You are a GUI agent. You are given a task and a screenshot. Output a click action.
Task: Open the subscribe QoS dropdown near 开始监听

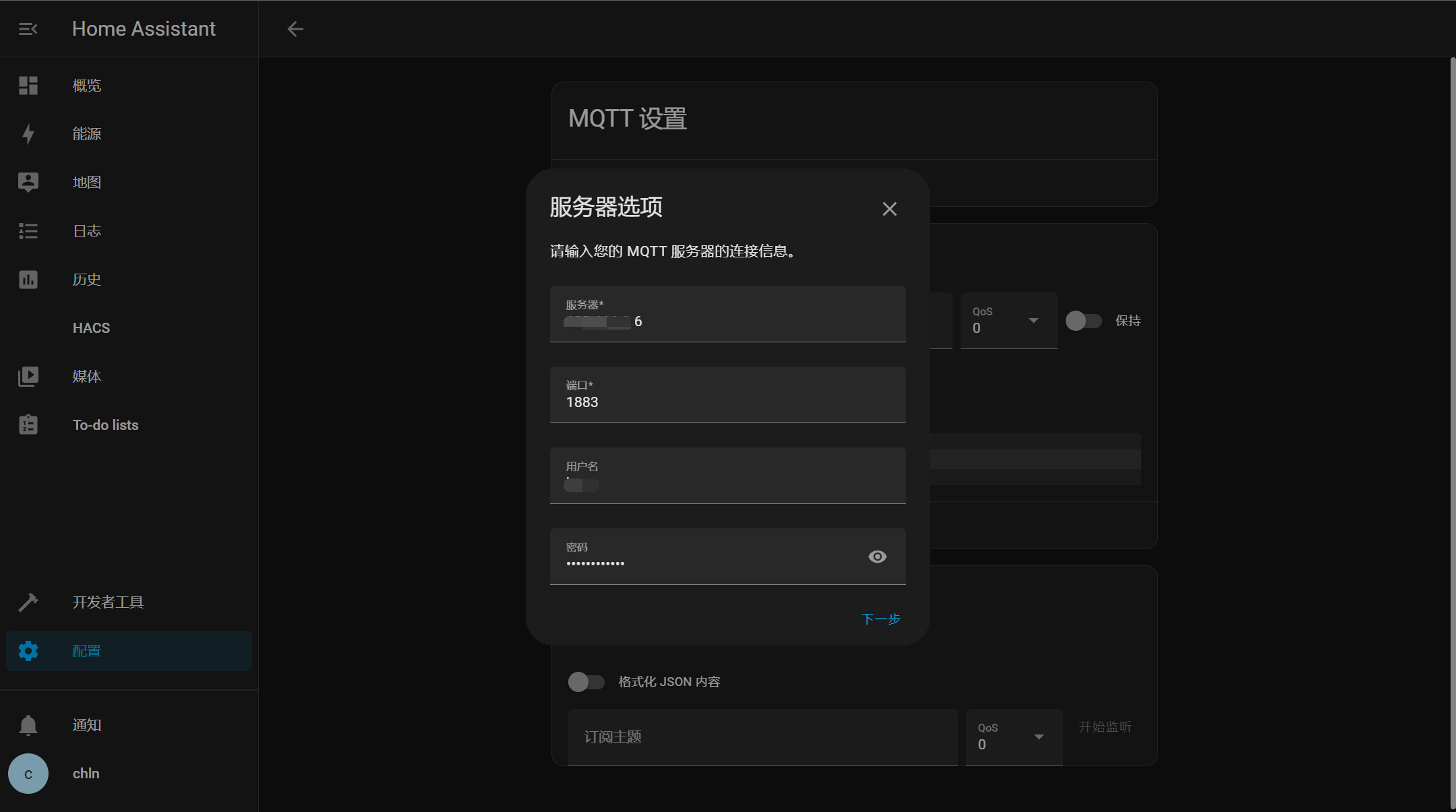tap(1014, 737)
